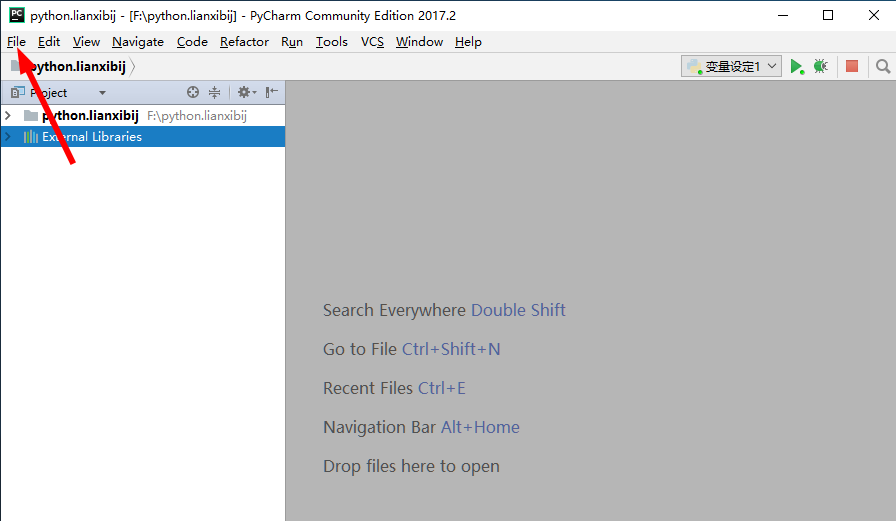
Task: Click the Project panel title icon
Action: pos(18,92)
